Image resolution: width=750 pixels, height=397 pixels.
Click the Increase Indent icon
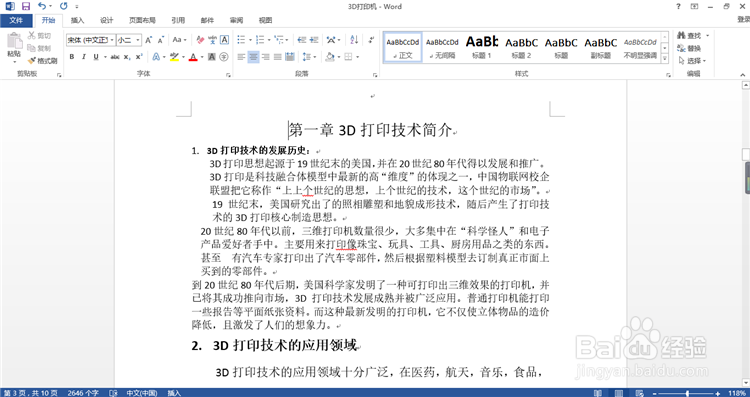[314, 40]
